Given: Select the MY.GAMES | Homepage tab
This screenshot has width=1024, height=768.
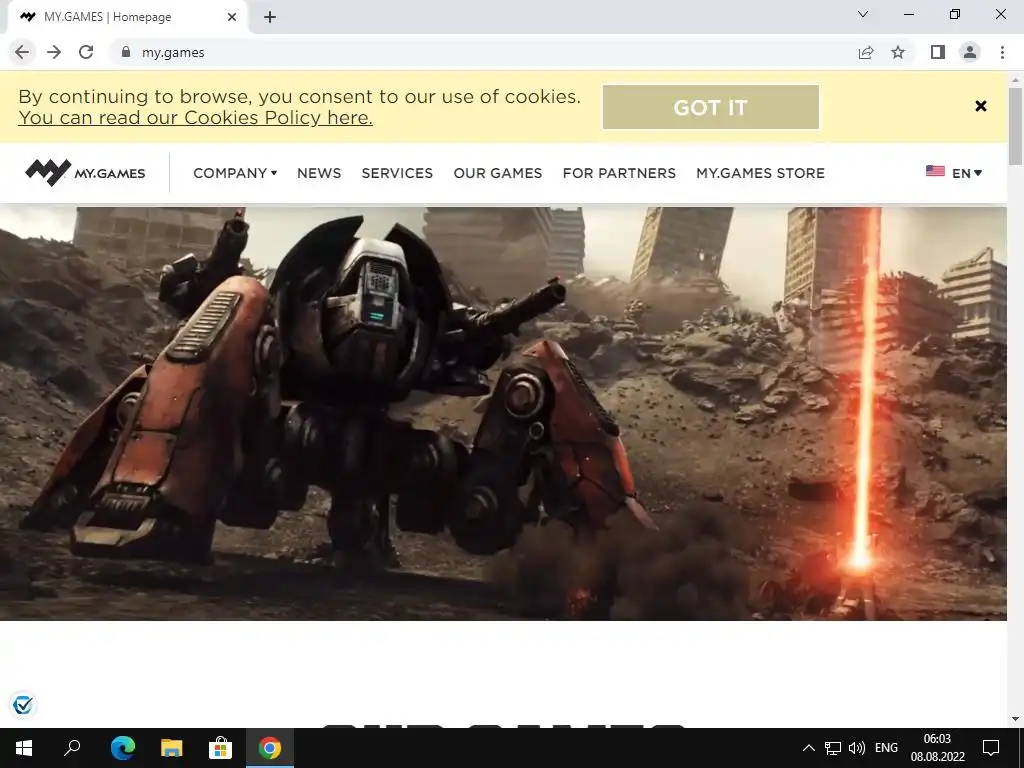Looking at the screenshot, I should [127, 17].
